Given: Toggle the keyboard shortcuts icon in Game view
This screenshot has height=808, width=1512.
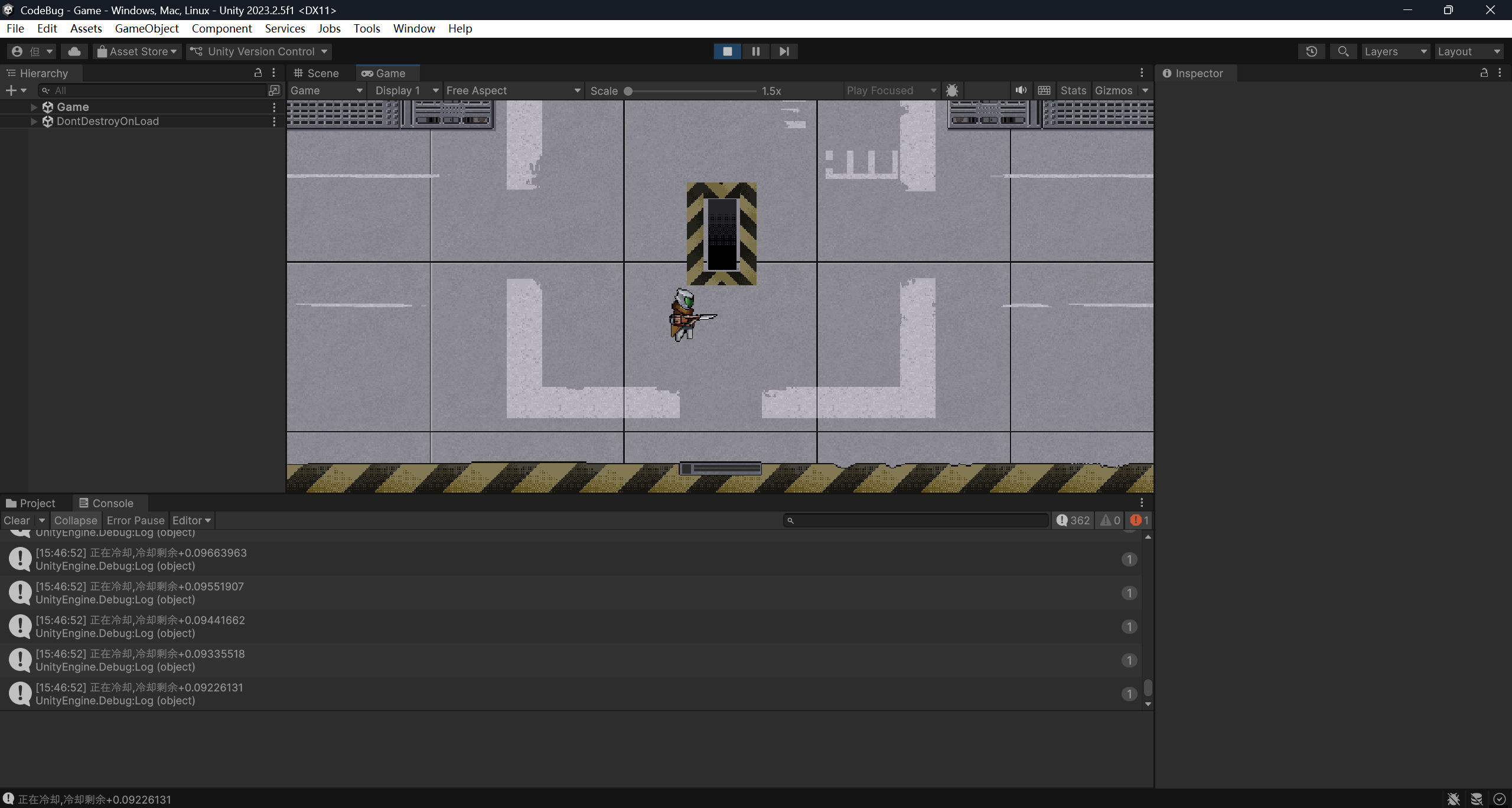Looking at the screenshot, I should (1044, 90).
